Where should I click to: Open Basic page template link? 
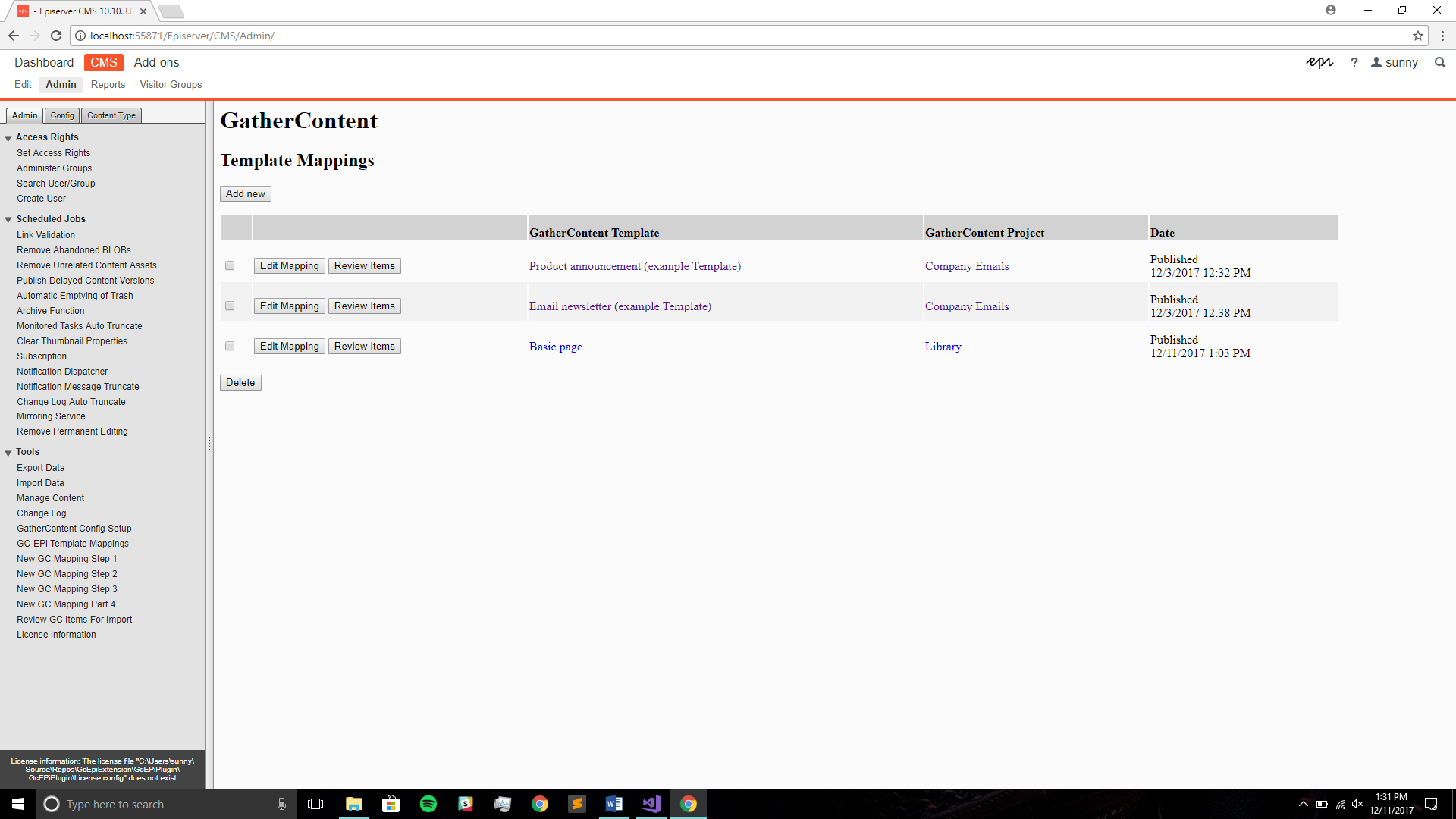tap(556, 346)
